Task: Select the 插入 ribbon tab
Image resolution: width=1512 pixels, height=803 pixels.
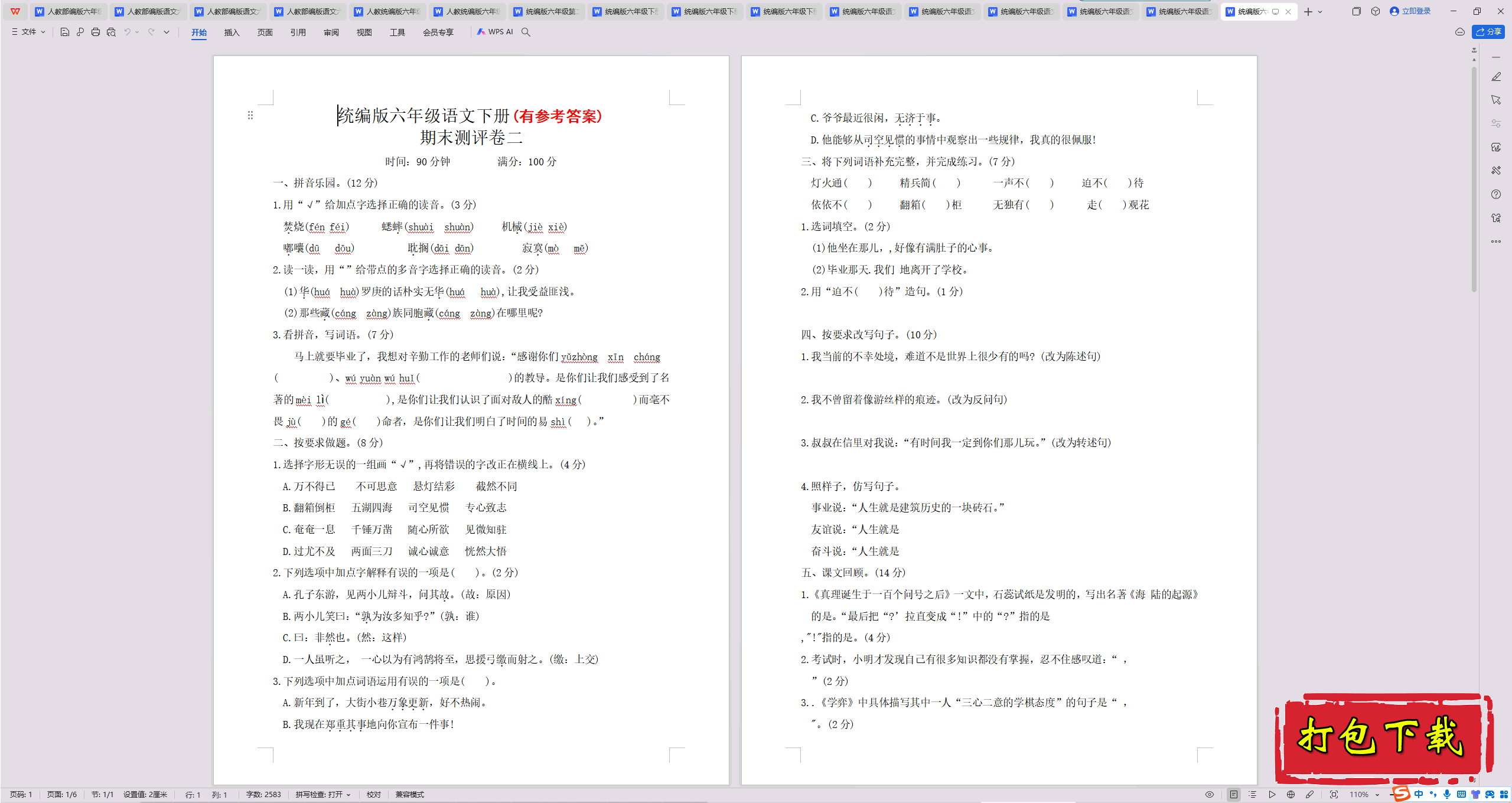Action: click(x=232, y=32)
